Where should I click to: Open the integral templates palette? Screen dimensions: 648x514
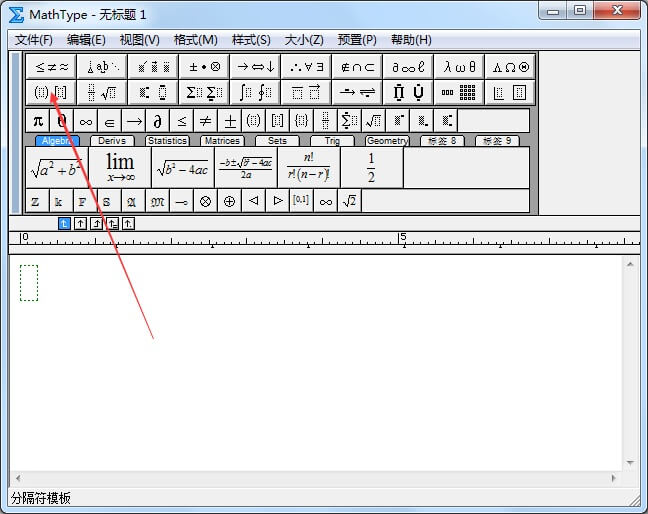255,92
